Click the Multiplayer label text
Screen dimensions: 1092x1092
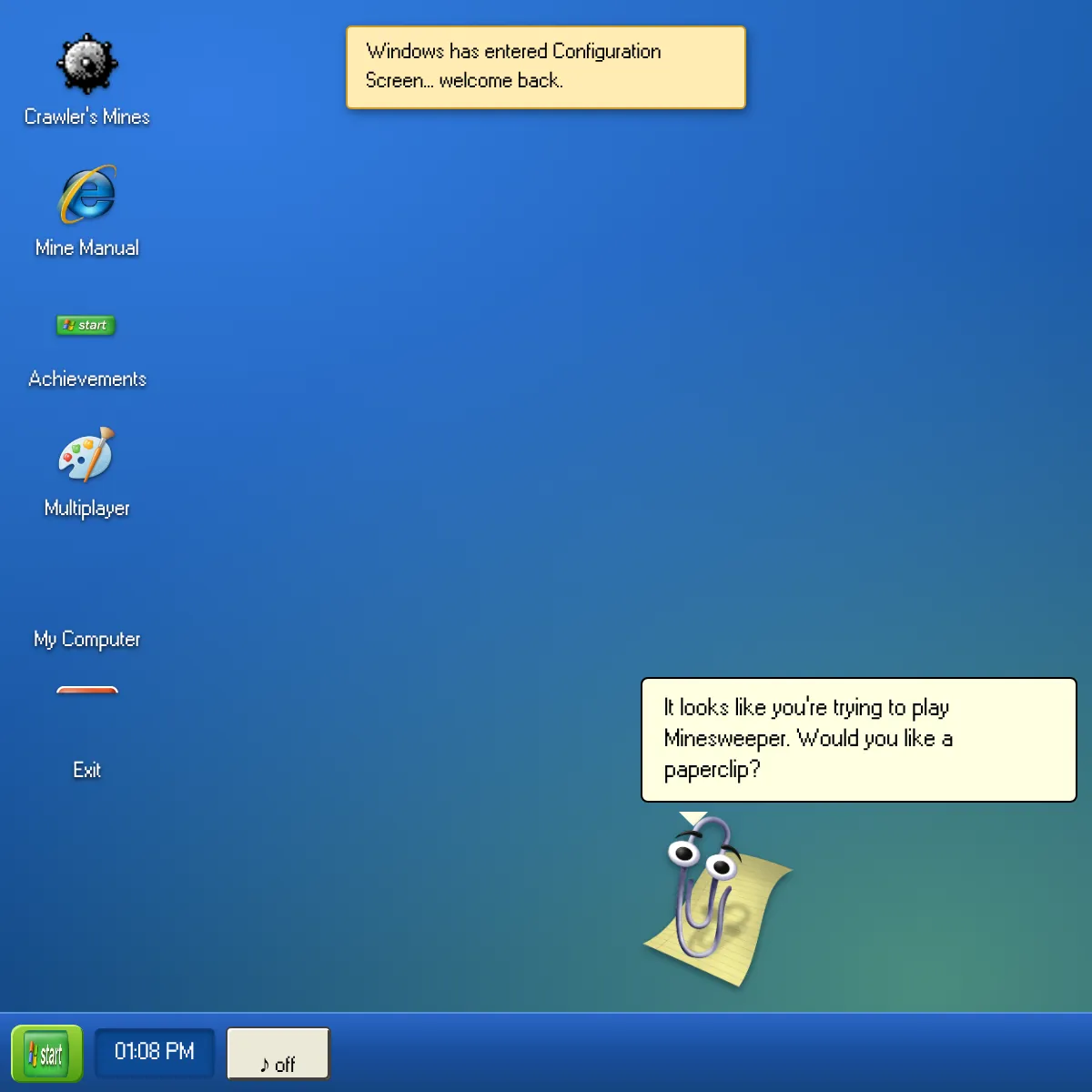pos(87,509)
